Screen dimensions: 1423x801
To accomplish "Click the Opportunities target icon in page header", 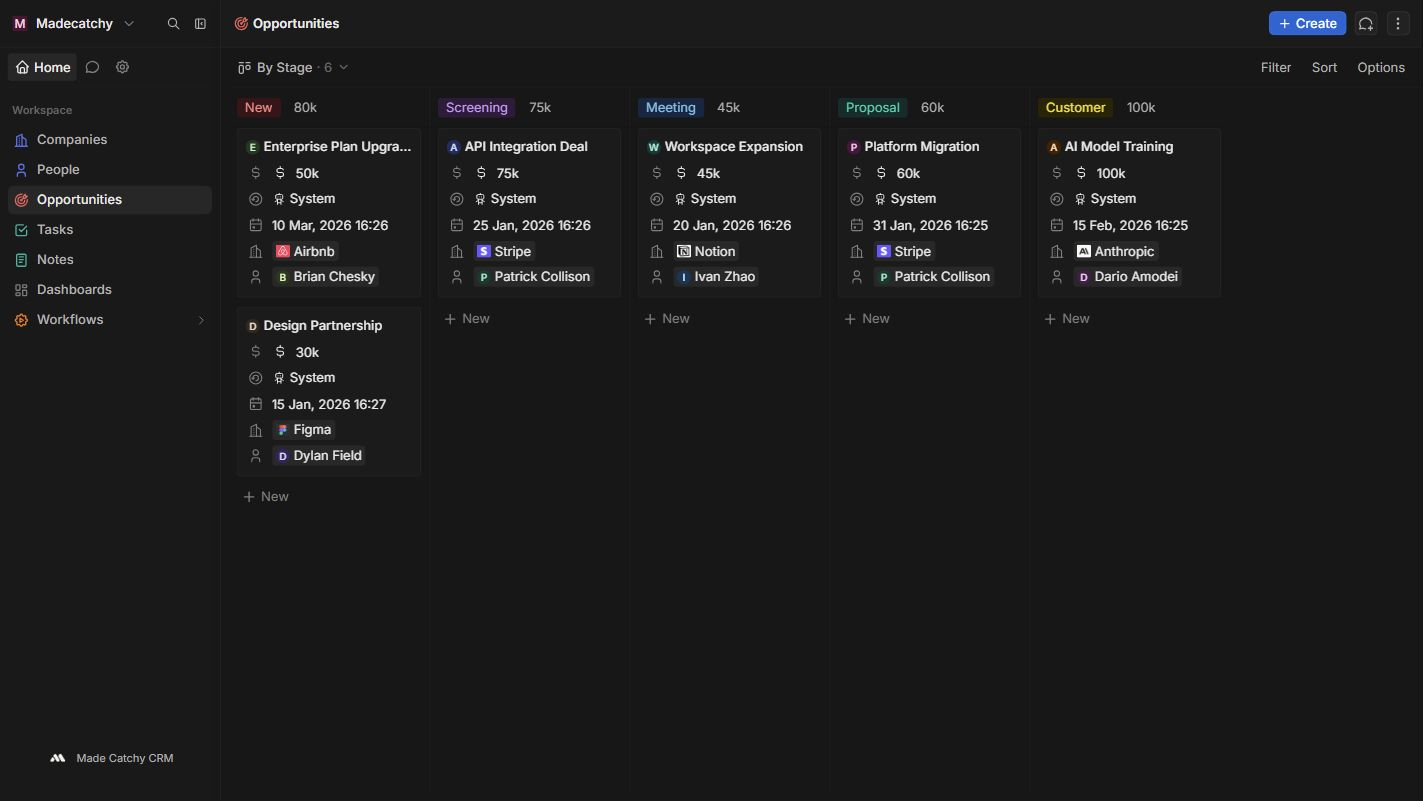I will pyautogui.click(x=241, y=23).
